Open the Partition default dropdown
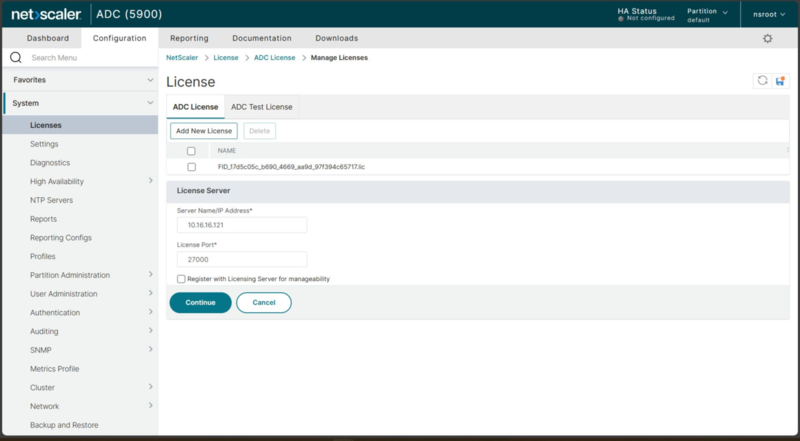 (x=707, y=15)
